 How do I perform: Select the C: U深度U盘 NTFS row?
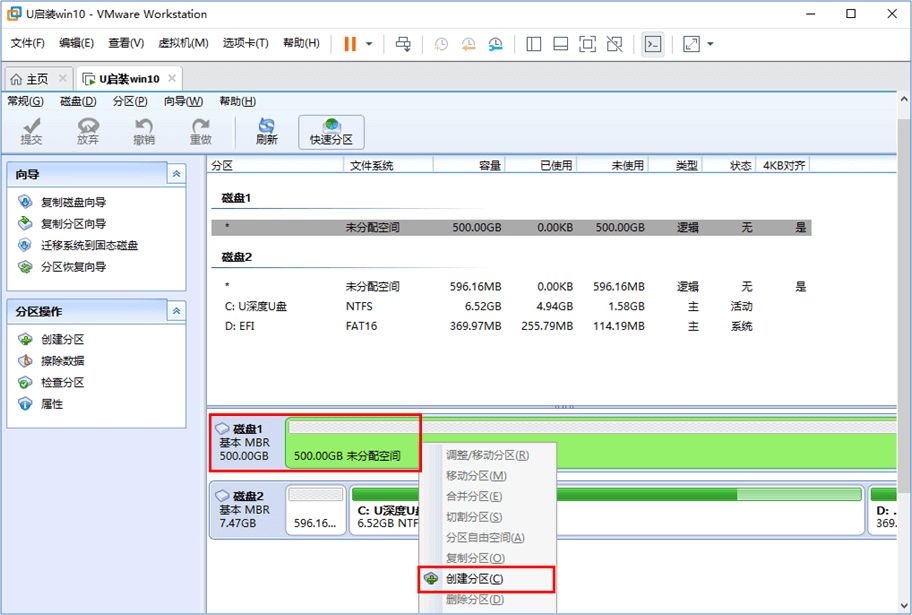pos(511,306)
